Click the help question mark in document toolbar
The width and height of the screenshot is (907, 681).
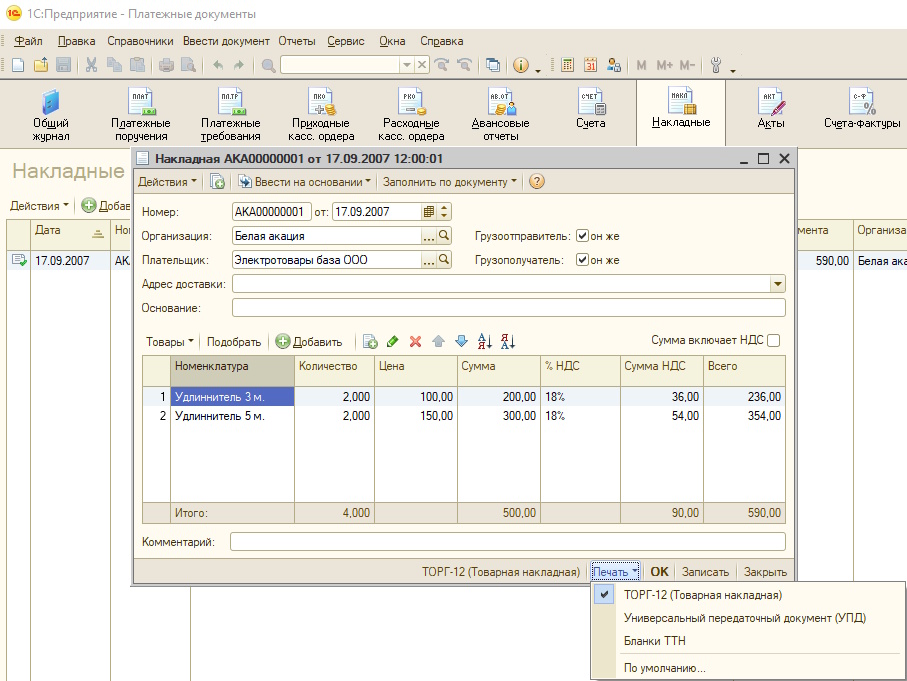pyautogui.click(x=537, y=182)
